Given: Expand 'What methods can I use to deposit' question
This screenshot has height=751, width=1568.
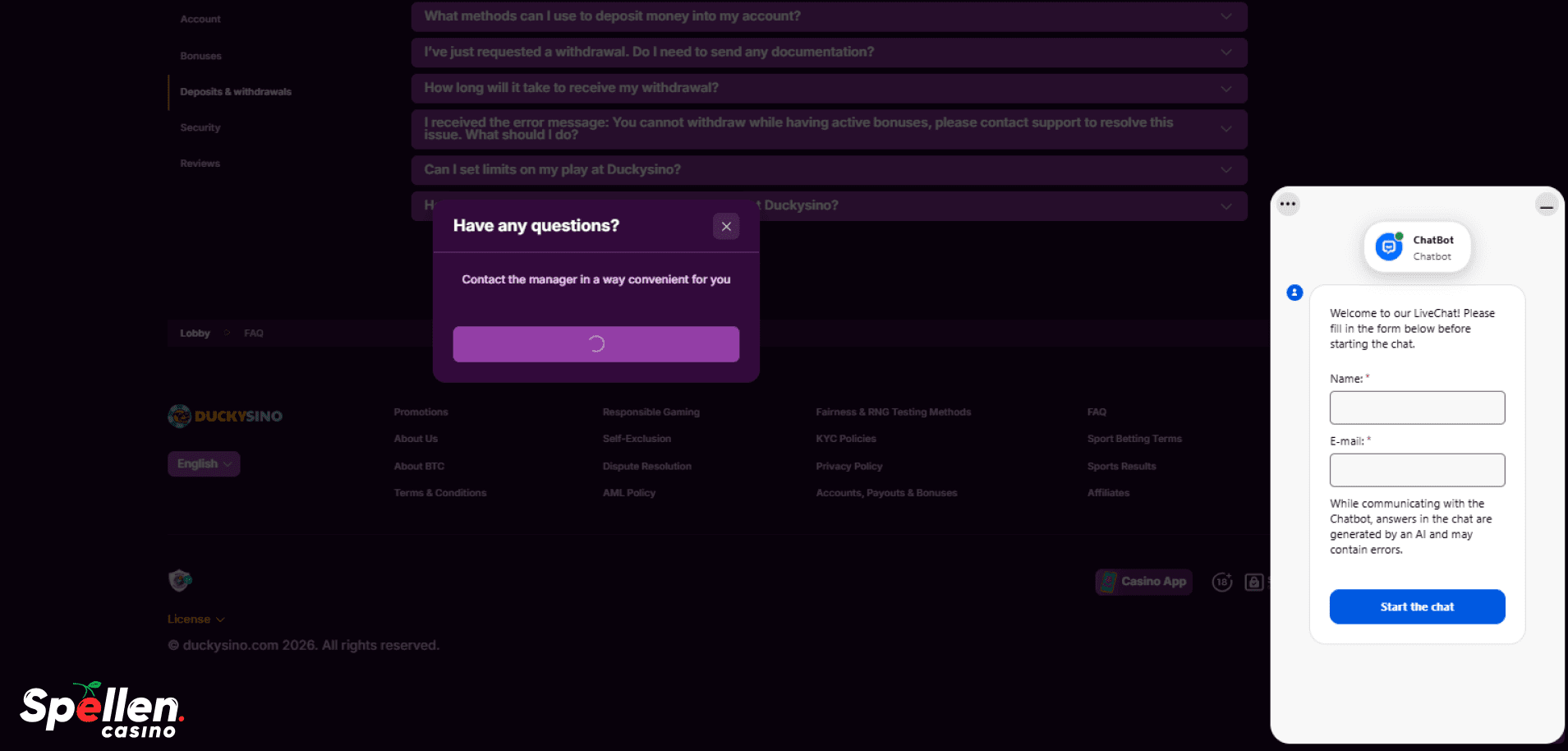Looking at the screenshot, I should point(828,16).
